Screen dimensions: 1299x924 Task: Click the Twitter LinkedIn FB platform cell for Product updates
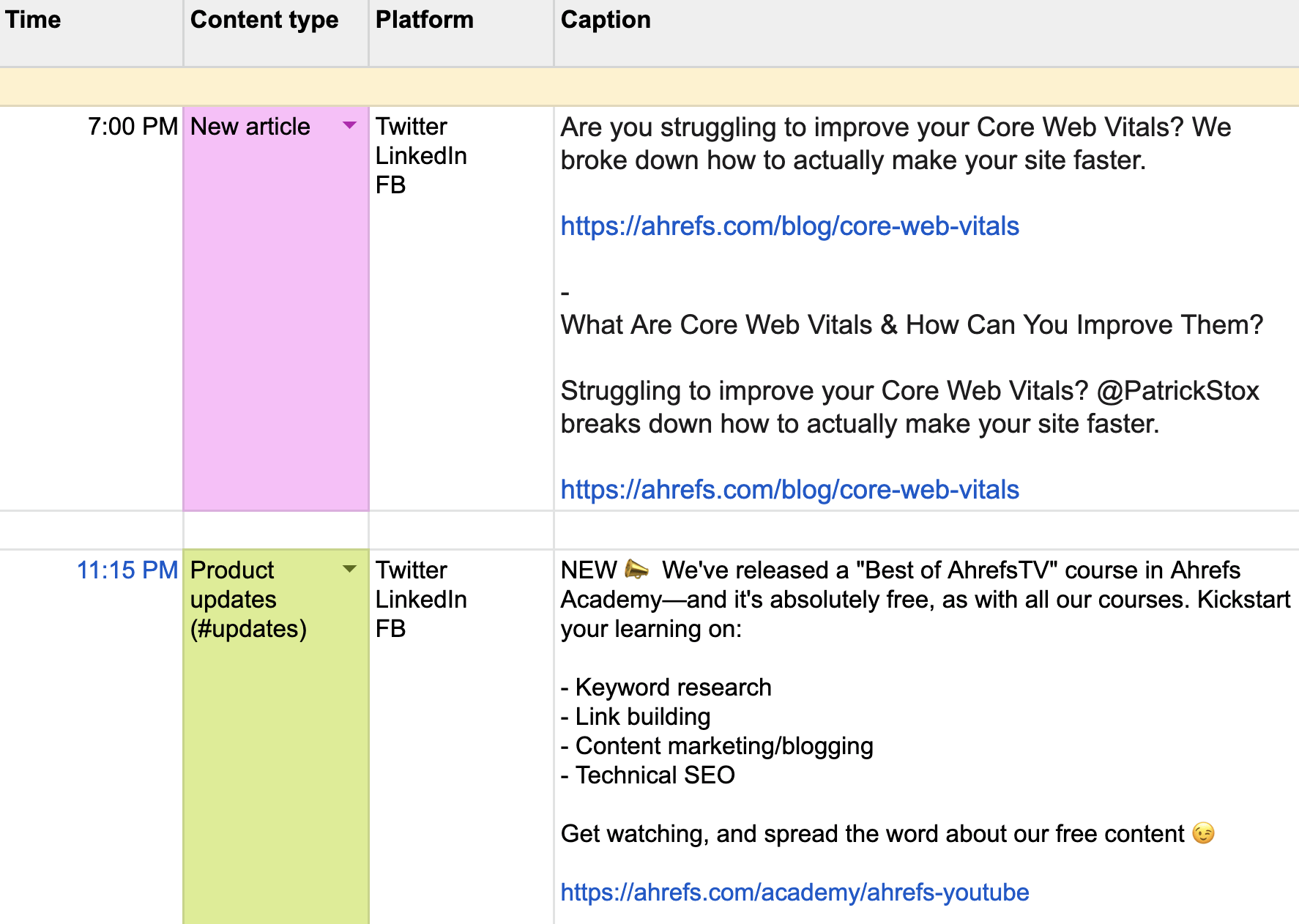421,599
